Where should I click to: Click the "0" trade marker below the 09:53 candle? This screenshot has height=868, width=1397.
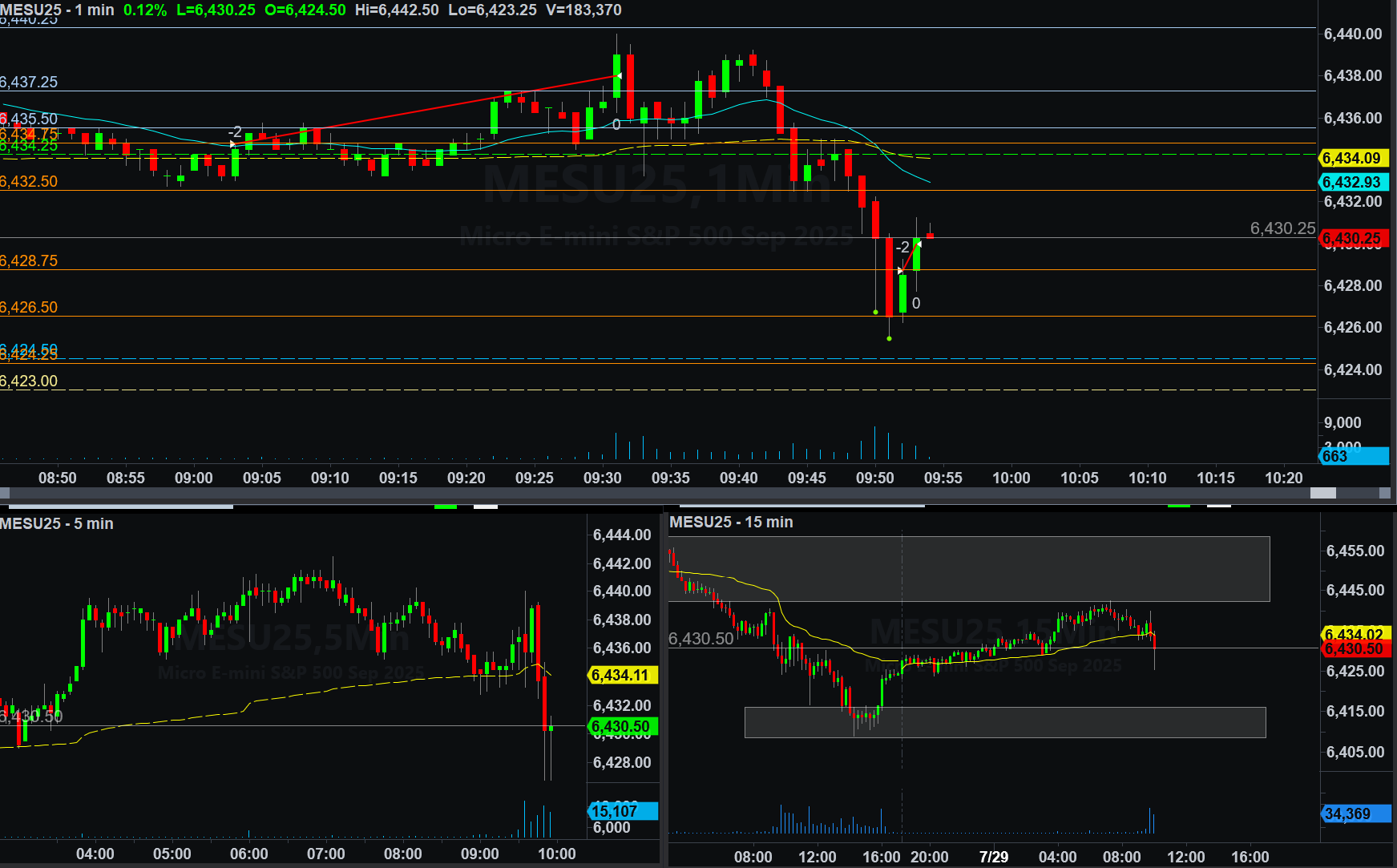916,303
